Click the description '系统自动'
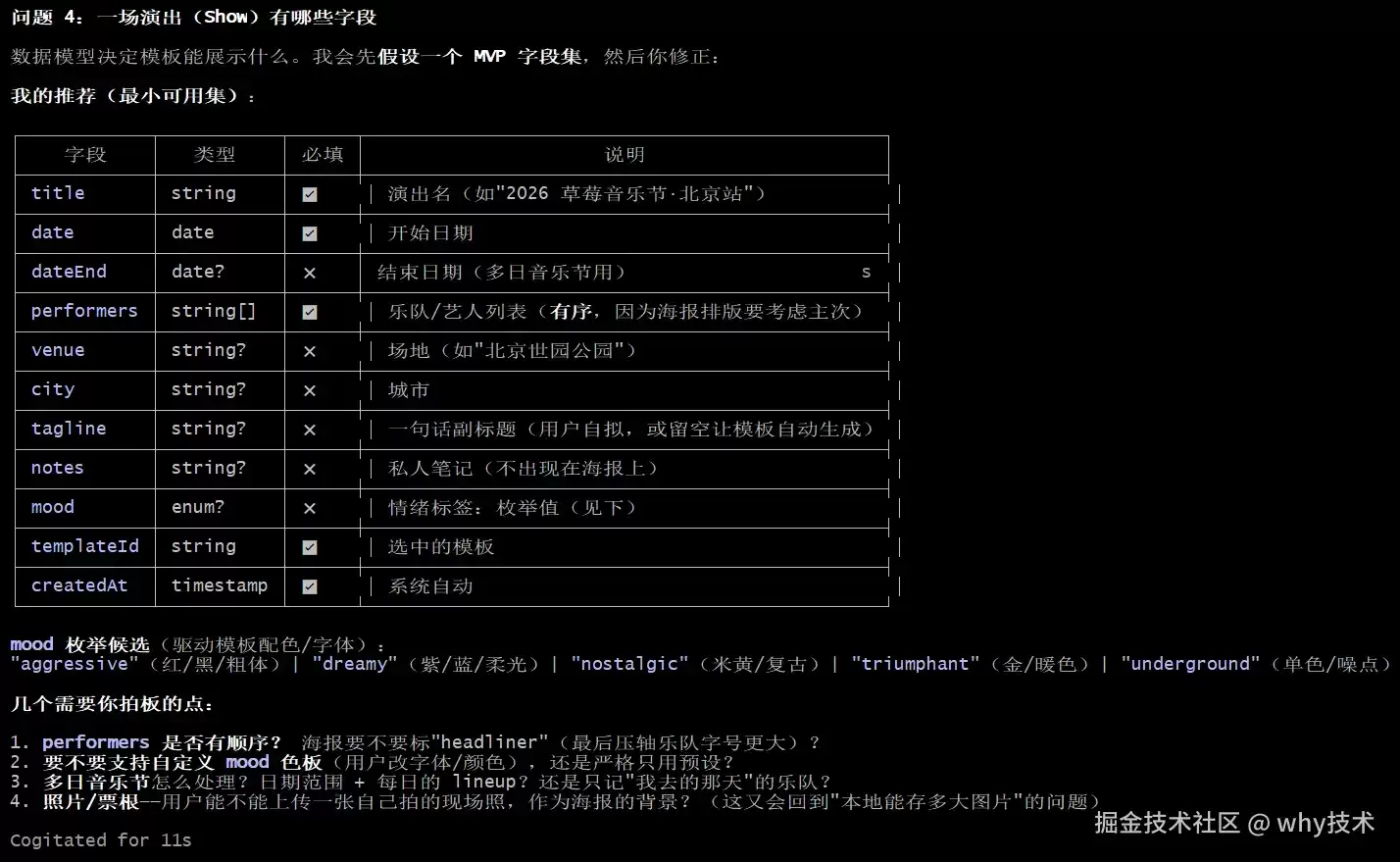This screenshot has height=862, width=1400. pyautogui.click(x=430, y=586)
